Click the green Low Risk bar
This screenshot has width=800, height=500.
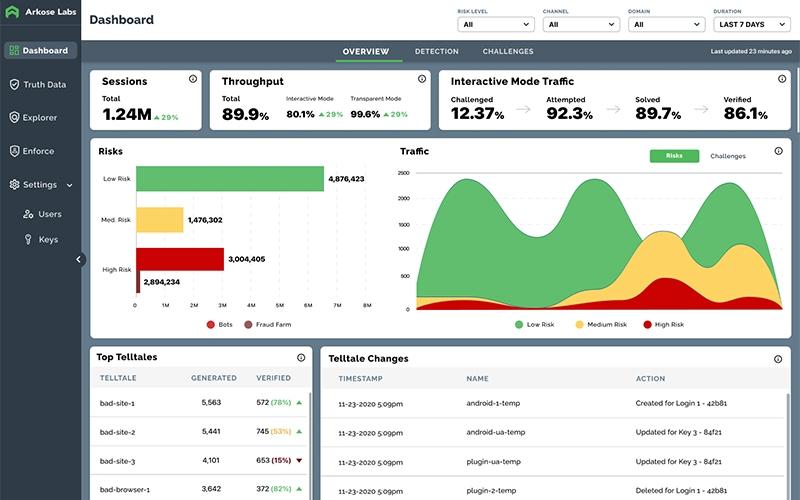230,179
